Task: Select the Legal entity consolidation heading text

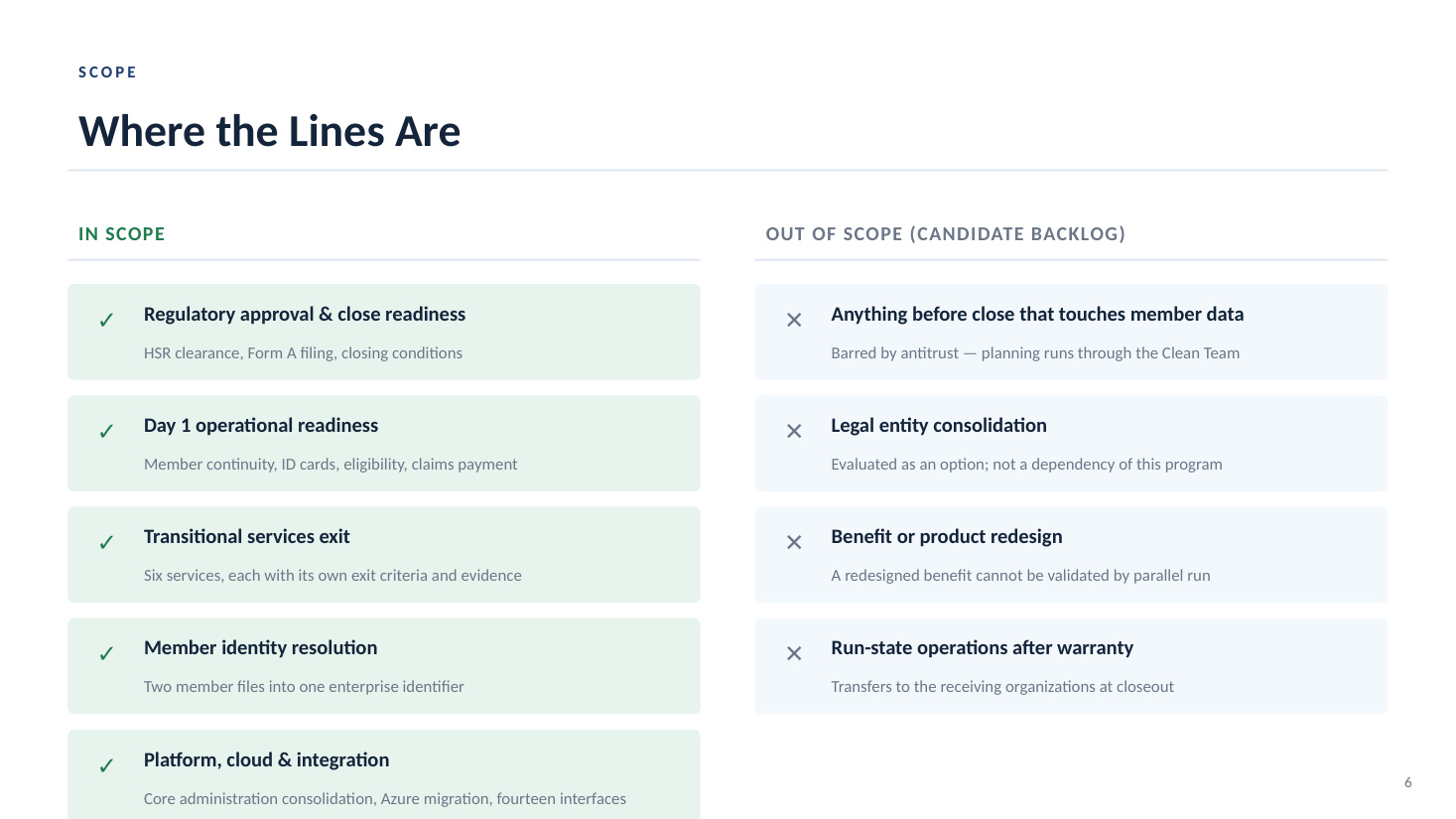Action: click(939, 426)
